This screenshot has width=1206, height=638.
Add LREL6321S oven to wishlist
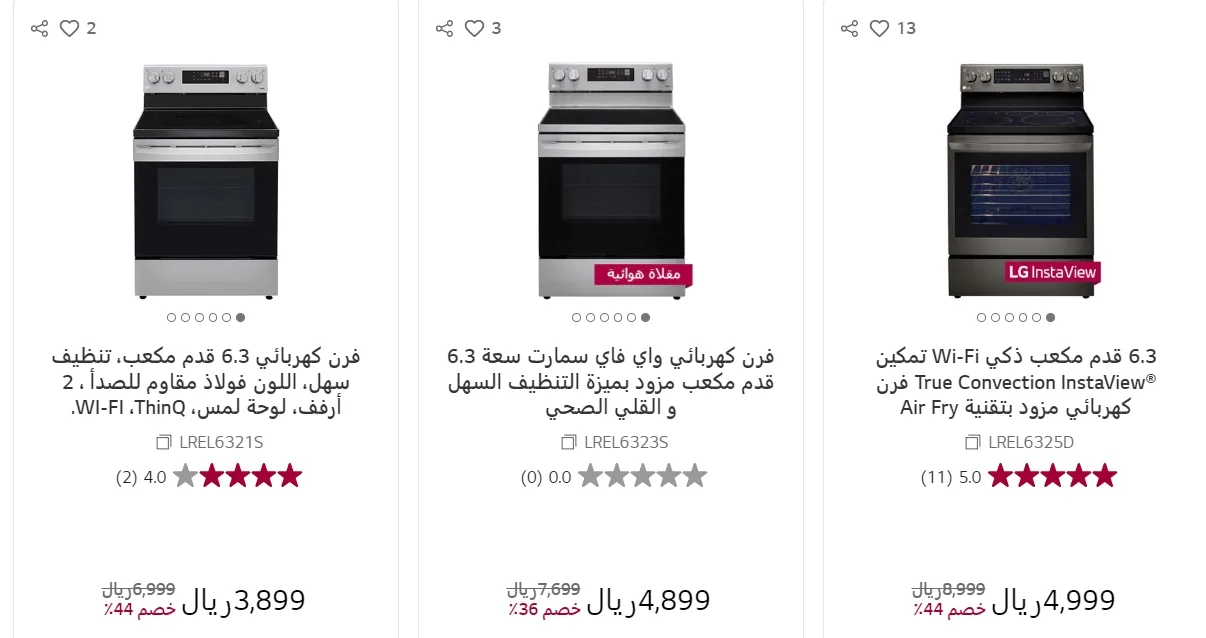pyautogui.click(x=69, y=28)
